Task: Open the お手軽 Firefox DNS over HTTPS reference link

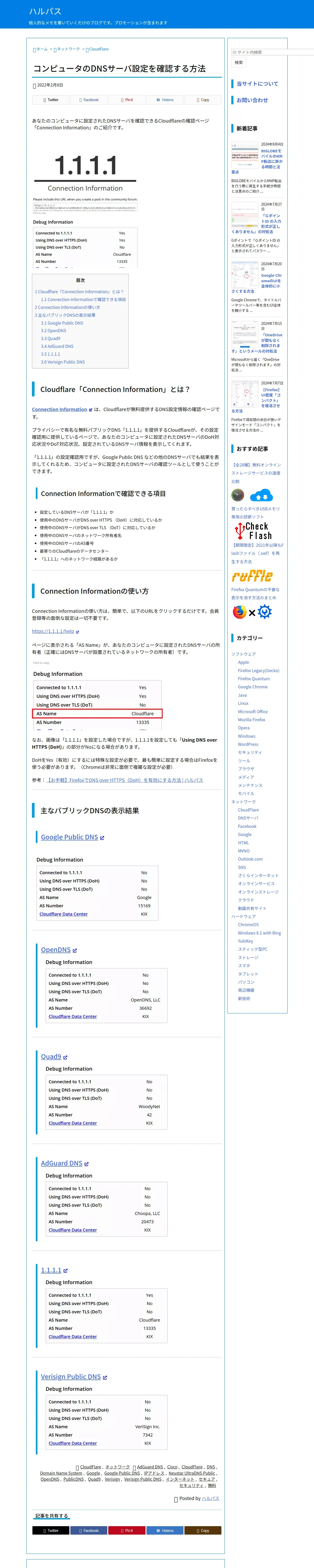Action: click(125, 780)
